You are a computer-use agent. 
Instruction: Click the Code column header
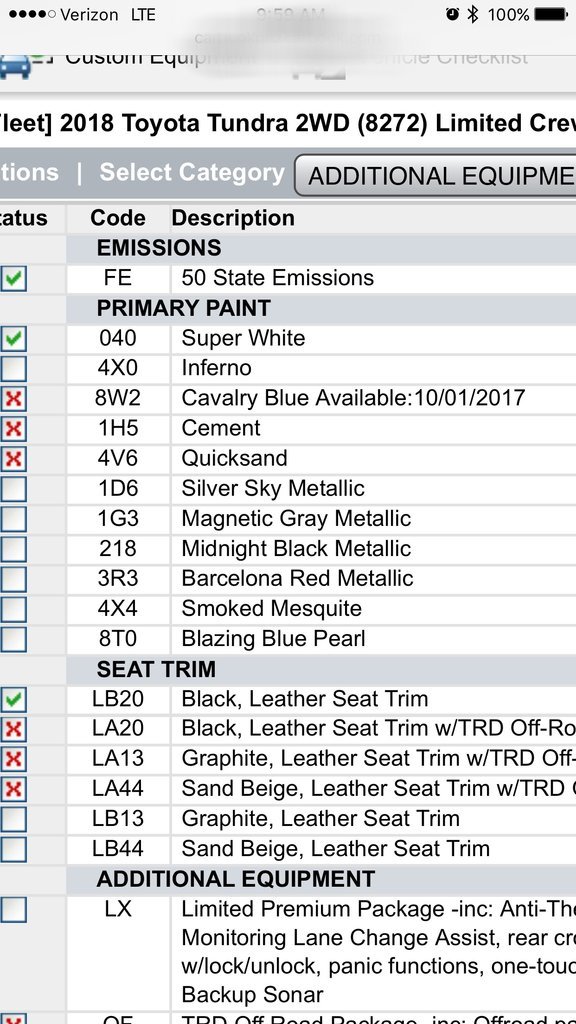point(118,217)
